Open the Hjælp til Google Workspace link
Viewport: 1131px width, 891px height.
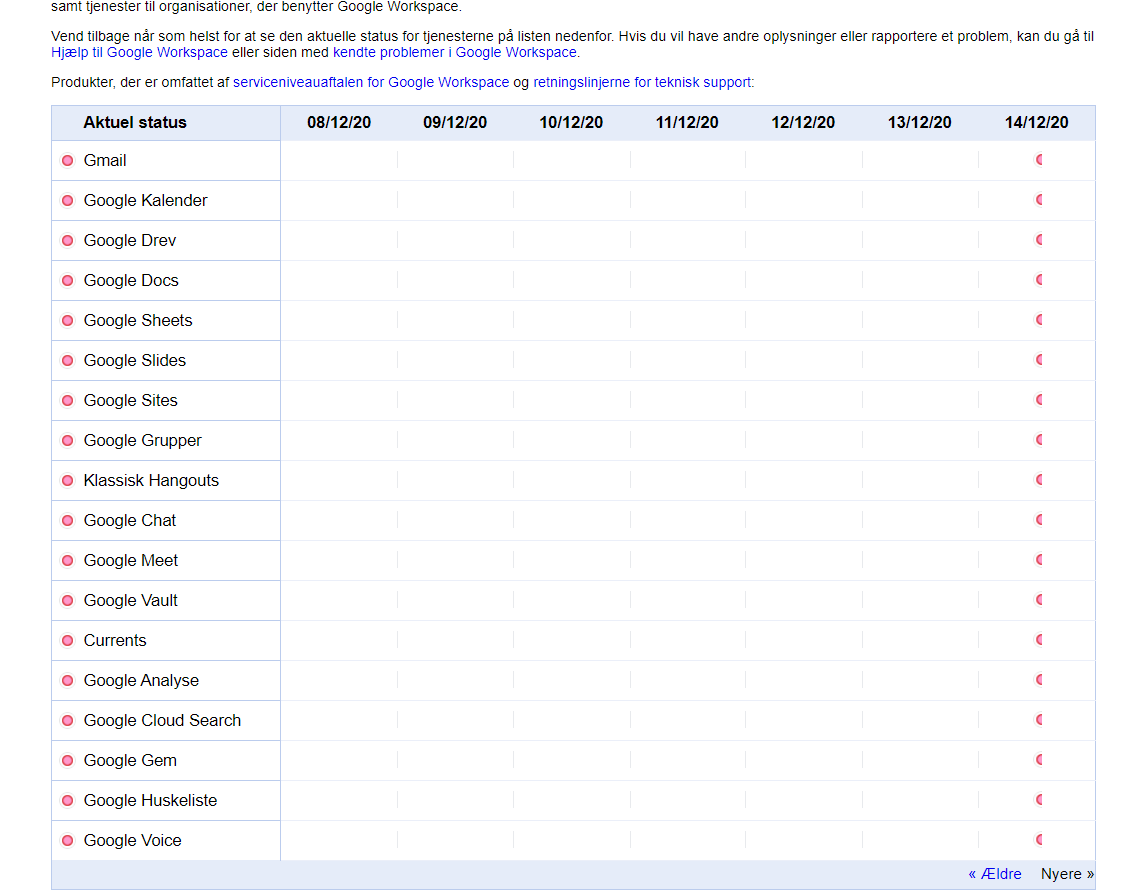pyautogui.click(x=139, y=53)
